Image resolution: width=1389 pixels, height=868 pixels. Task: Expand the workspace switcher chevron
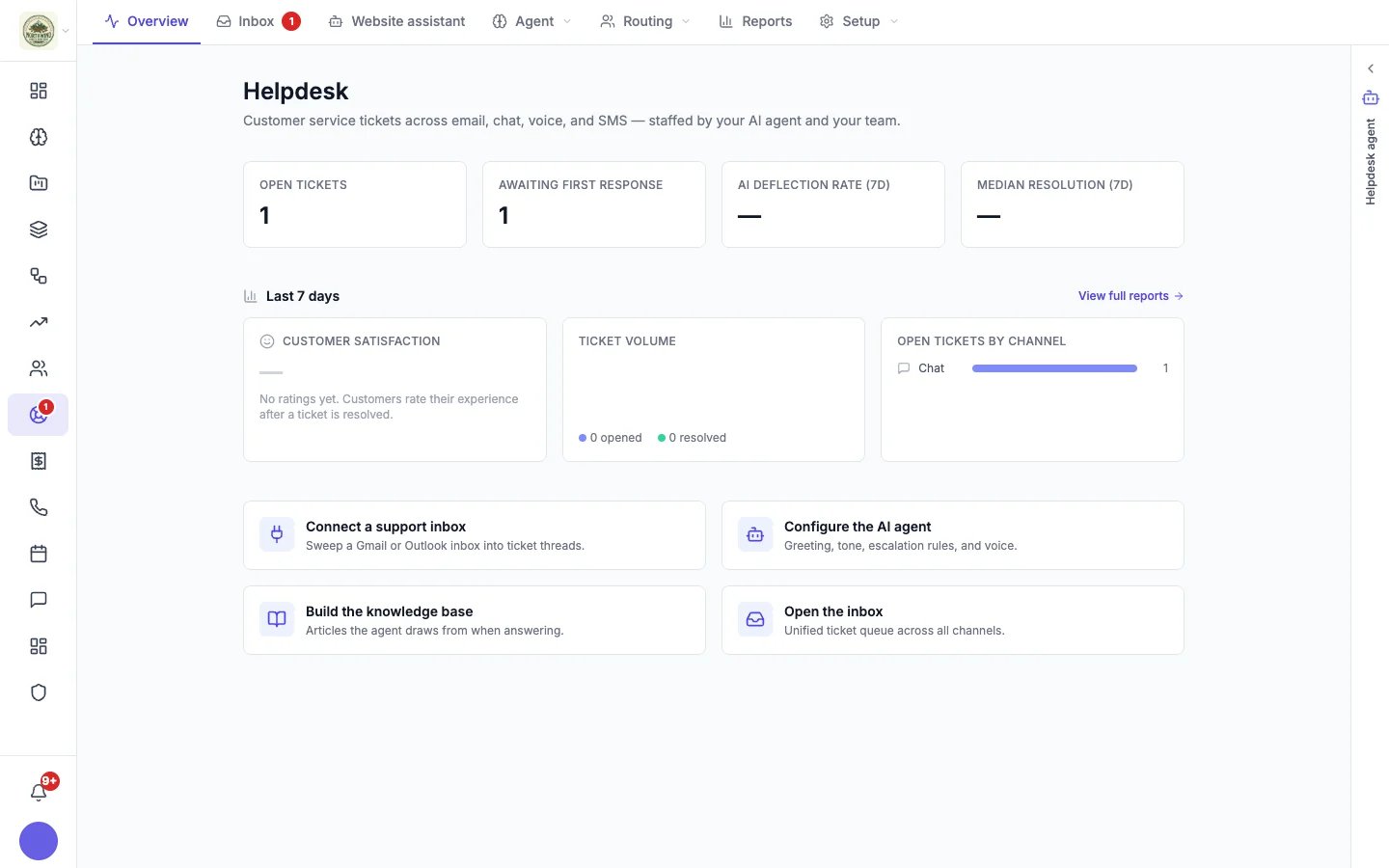[66, 31]
